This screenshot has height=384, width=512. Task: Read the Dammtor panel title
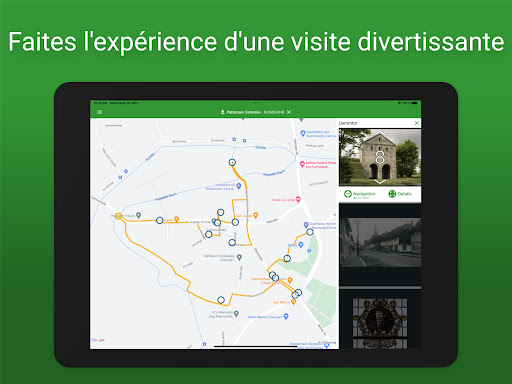coord(348,123)
